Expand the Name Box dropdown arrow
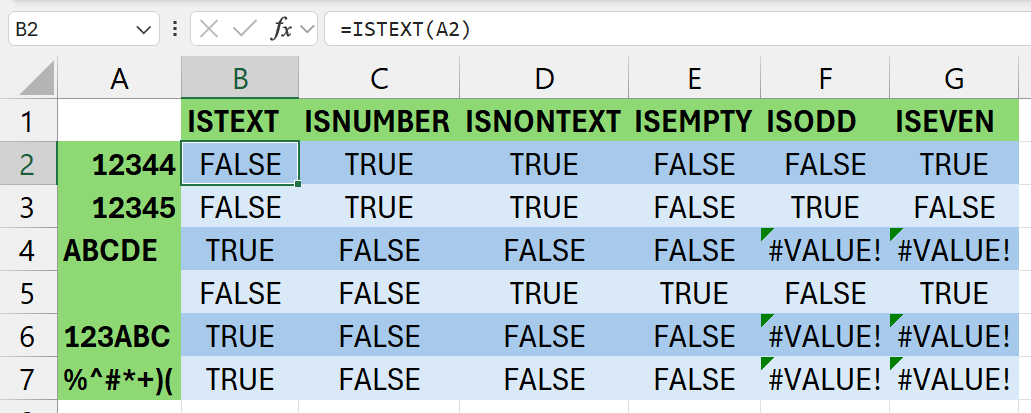 click(x=143, y=29)
